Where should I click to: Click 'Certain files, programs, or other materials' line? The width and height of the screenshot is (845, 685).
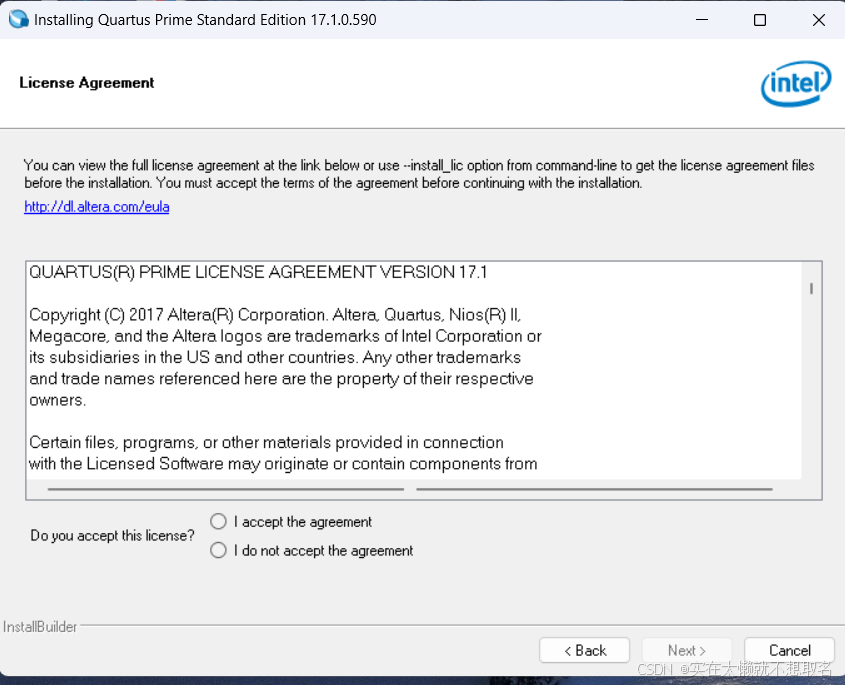pos(266,442)
